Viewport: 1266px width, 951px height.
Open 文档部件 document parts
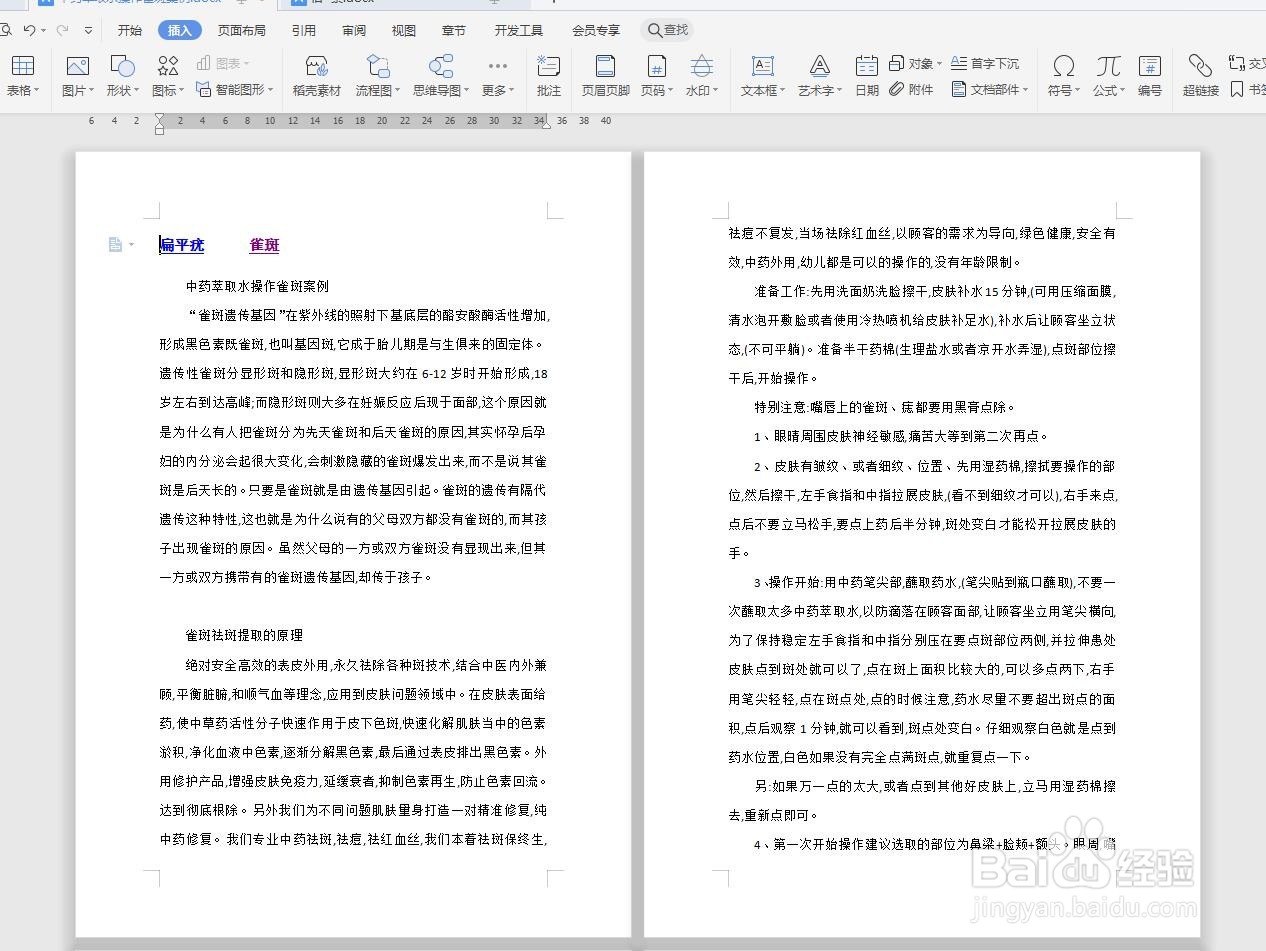pos(990,89)
